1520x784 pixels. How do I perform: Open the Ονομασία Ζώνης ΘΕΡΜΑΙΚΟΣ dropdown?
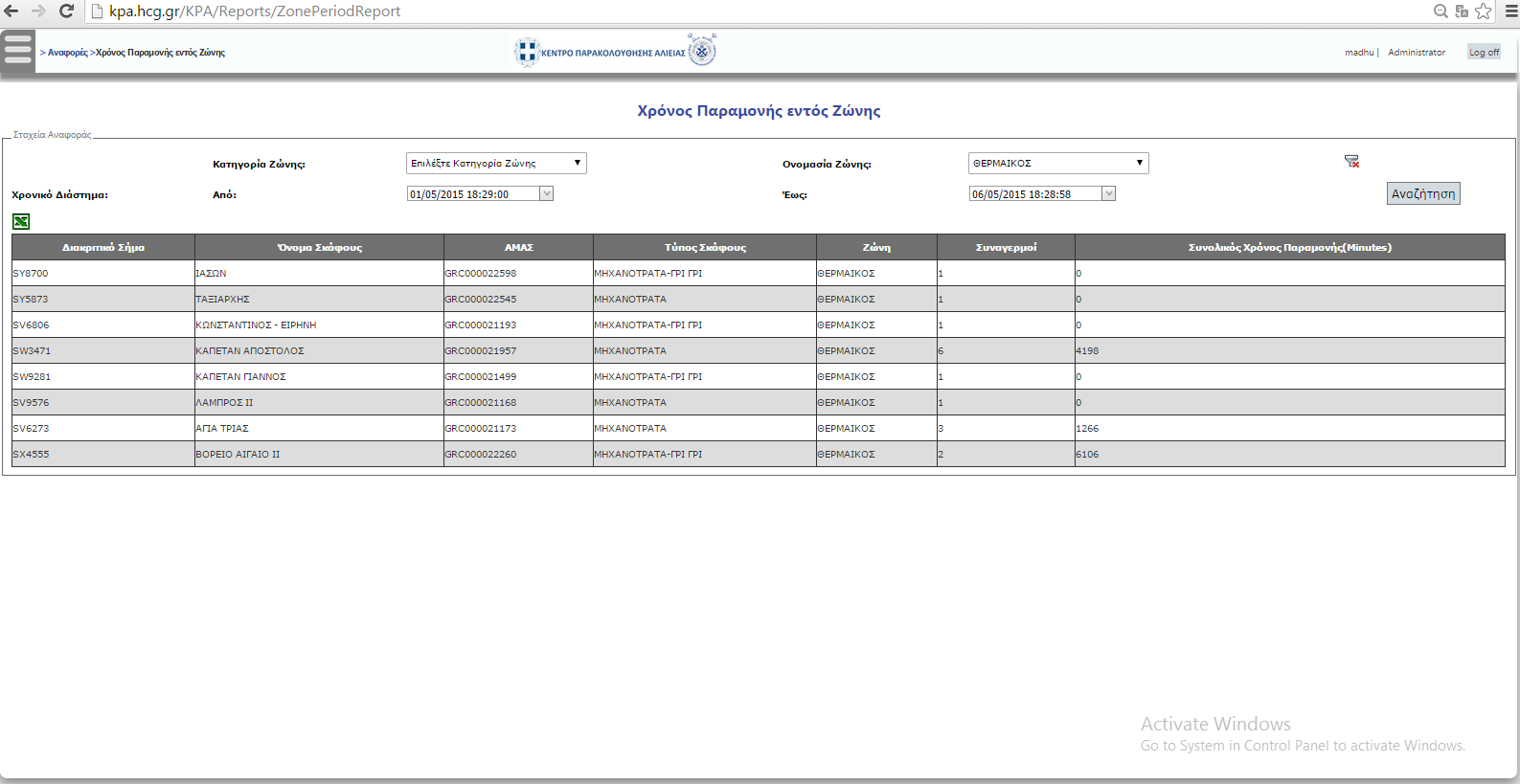coord(1058,163)
